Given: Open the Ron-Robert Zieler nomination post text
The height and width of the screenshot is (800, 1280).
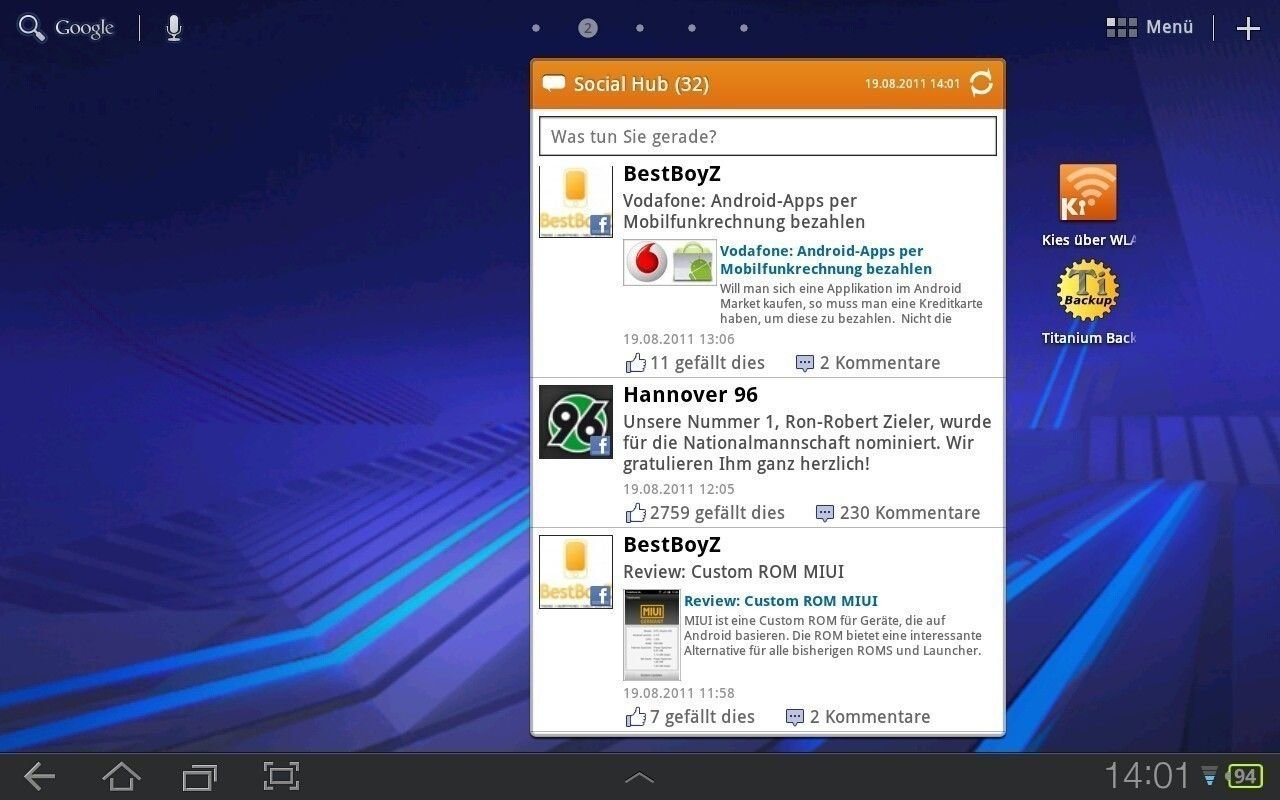Looking at the screenshot, I should 807,443.
